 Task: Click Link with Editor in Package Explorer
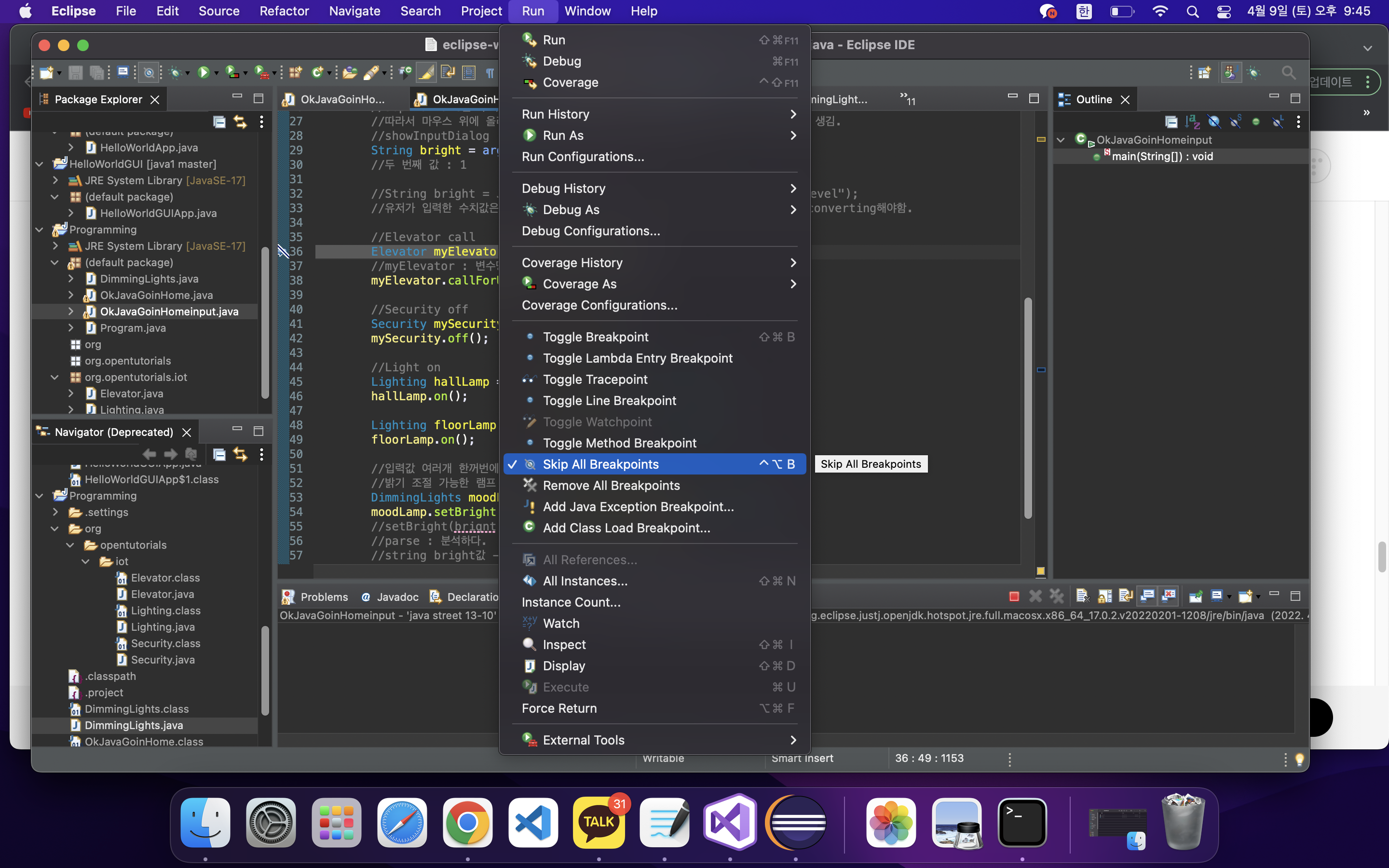point(240,122)
